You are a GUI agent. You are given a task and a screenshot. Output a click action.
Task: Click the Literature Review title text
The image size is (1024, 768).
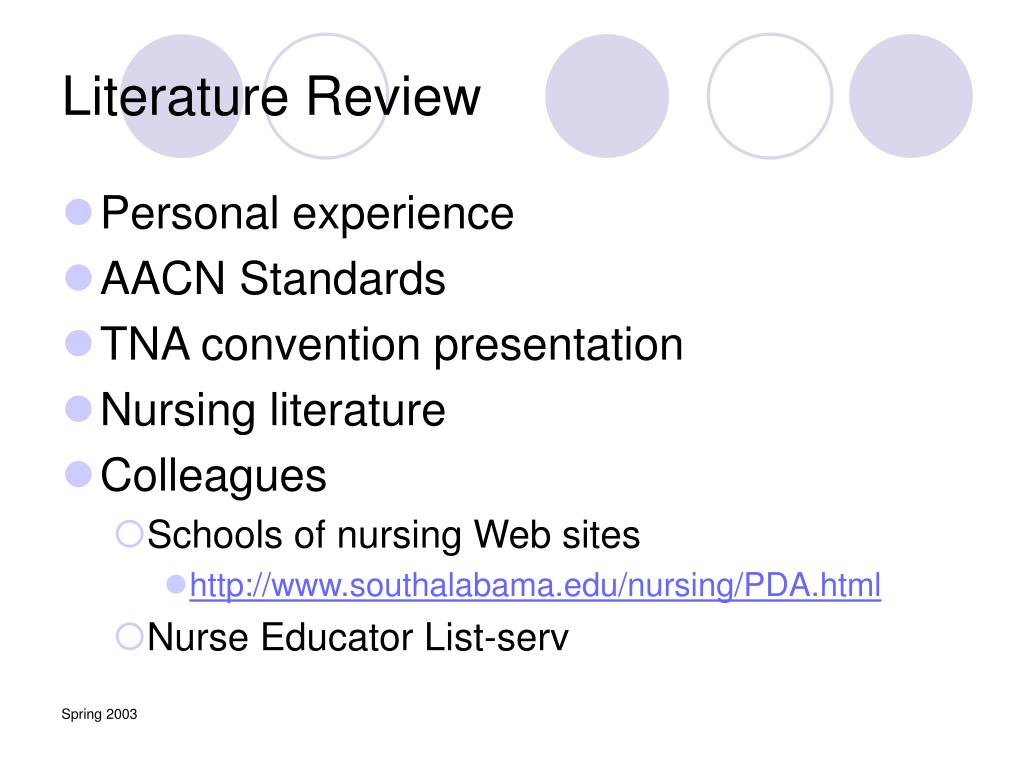[x=271, y=97]
